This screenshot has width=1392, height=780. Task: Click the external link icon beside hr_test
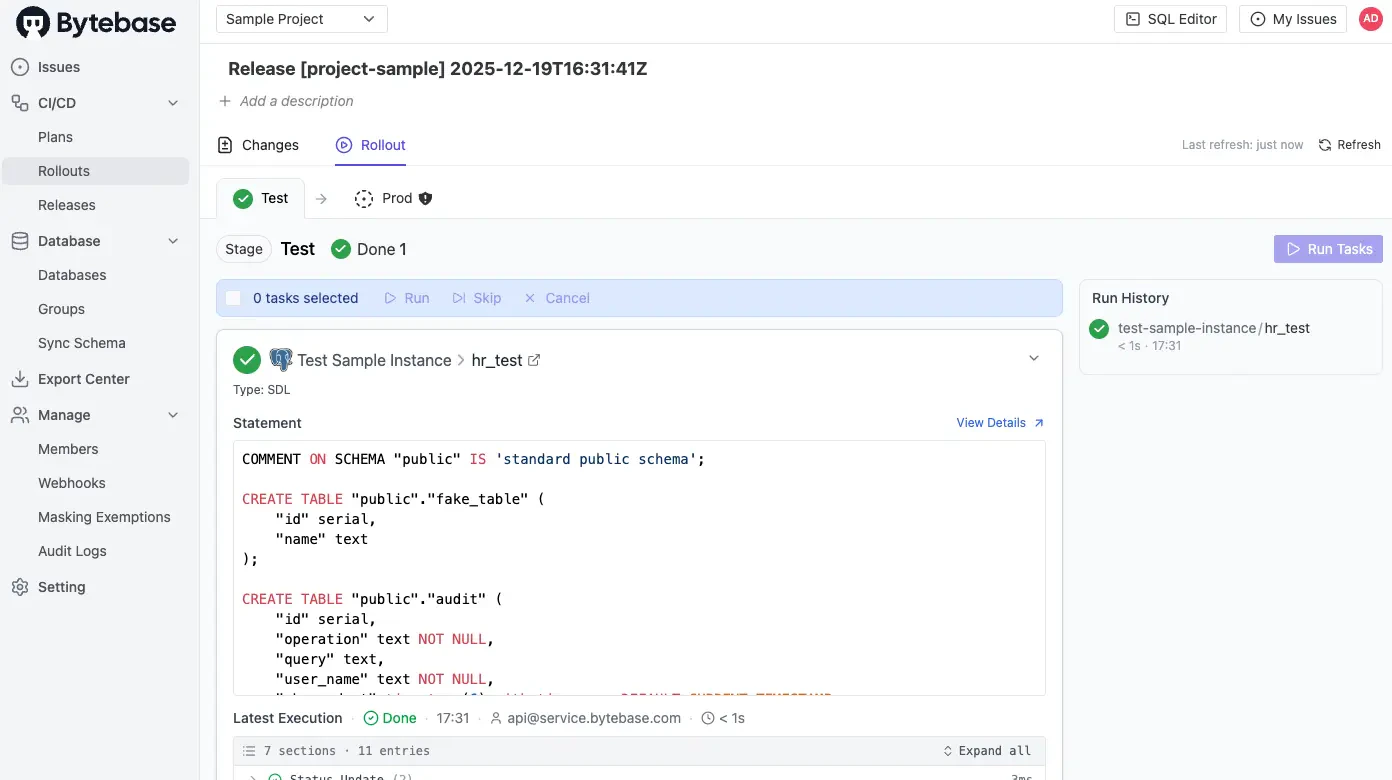(x=534, y=360)
